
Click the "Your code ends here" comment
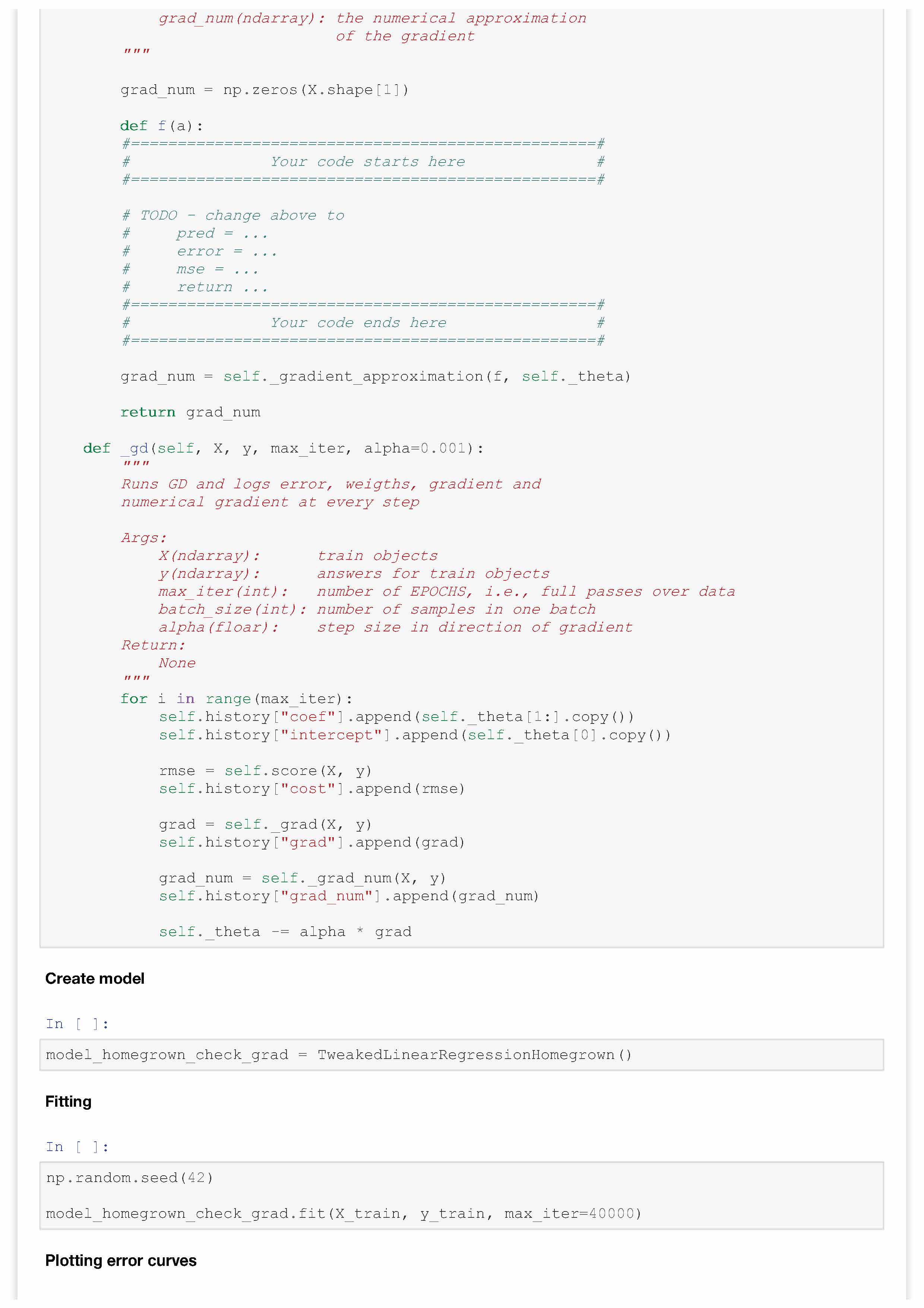(358, 323)
